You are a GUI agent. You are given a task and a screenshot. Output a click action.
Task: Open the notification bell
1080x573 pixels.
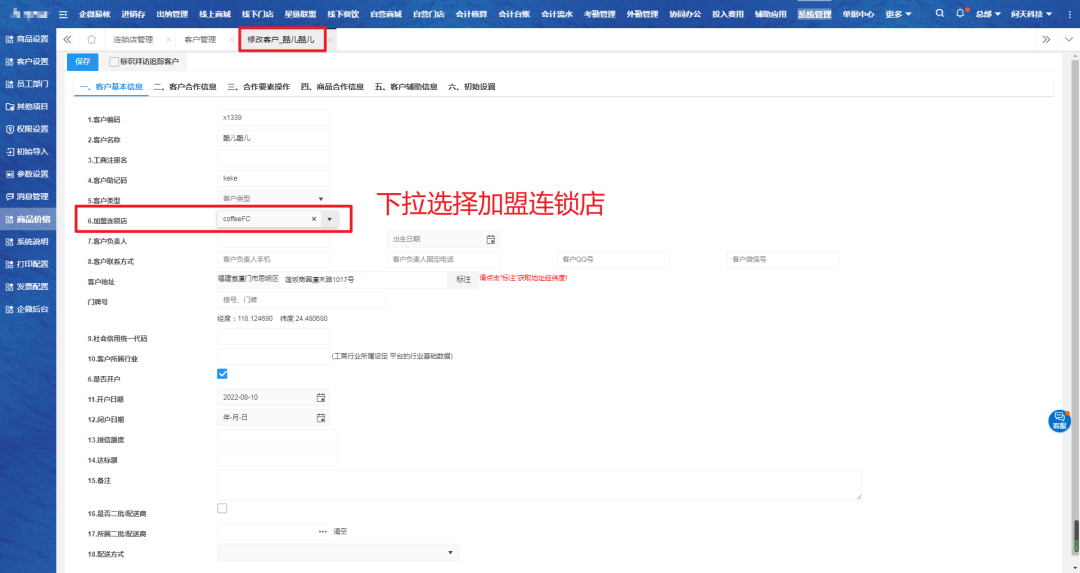pyautogui.click(x=960, y=14)
